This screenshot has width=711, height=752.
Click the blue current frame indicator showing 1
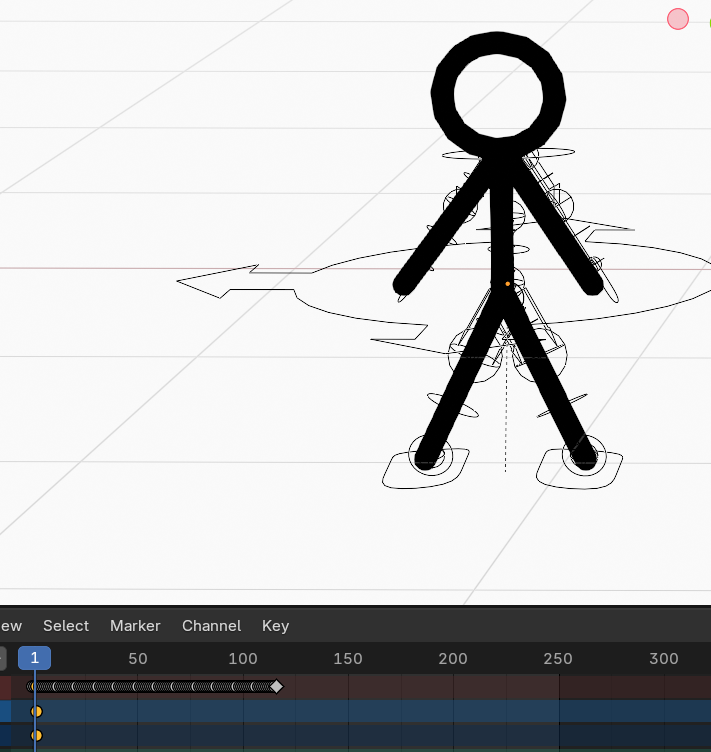click(34, 658)
